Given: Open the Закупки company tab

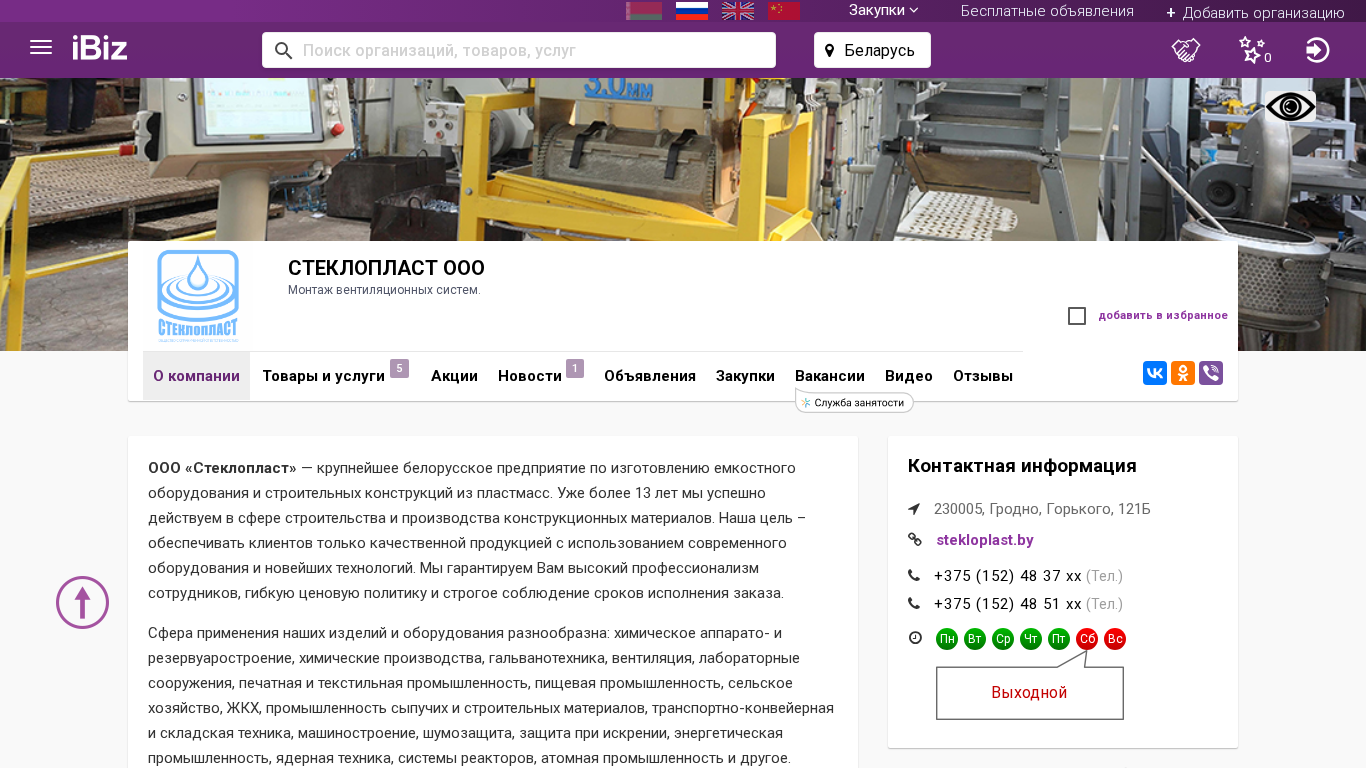Looking at the screenshot, I should [745, 376].
